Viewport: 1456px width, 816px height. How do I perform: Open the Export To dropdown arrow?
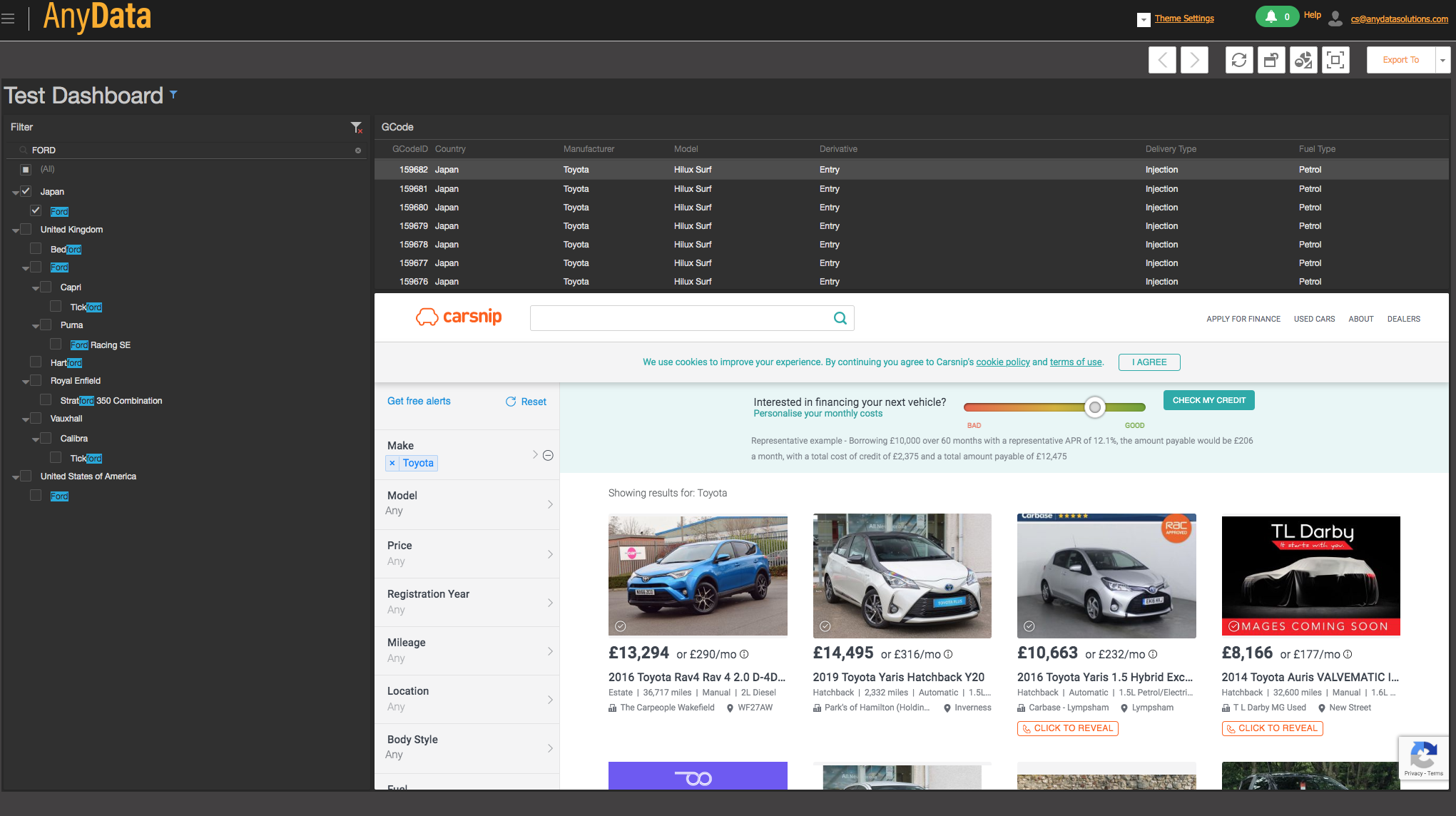[x=1442, y=60]
